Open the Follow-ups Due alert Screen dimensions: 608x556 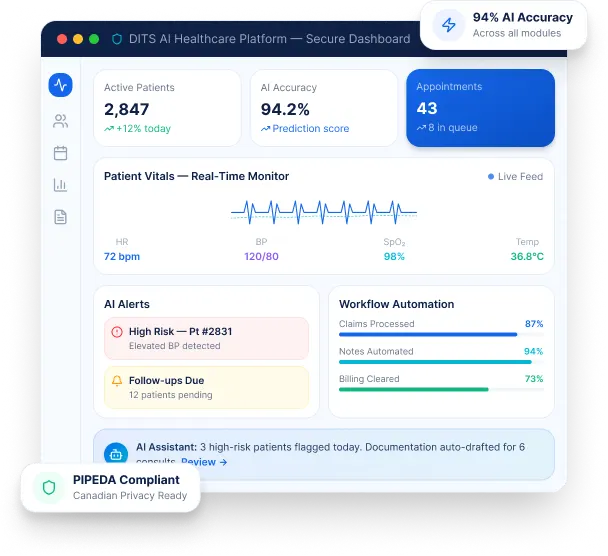pos(206,387)
